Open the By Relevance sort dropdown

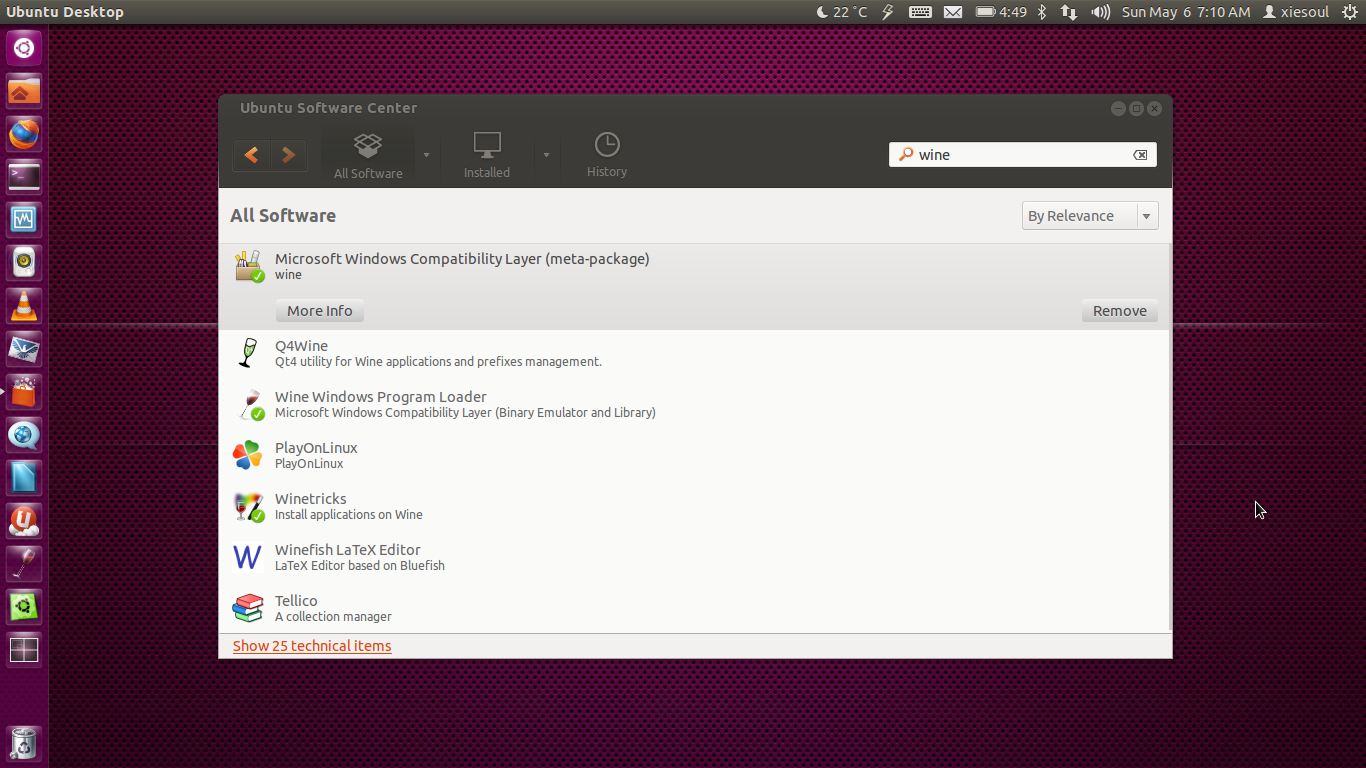coord(1090,216)
